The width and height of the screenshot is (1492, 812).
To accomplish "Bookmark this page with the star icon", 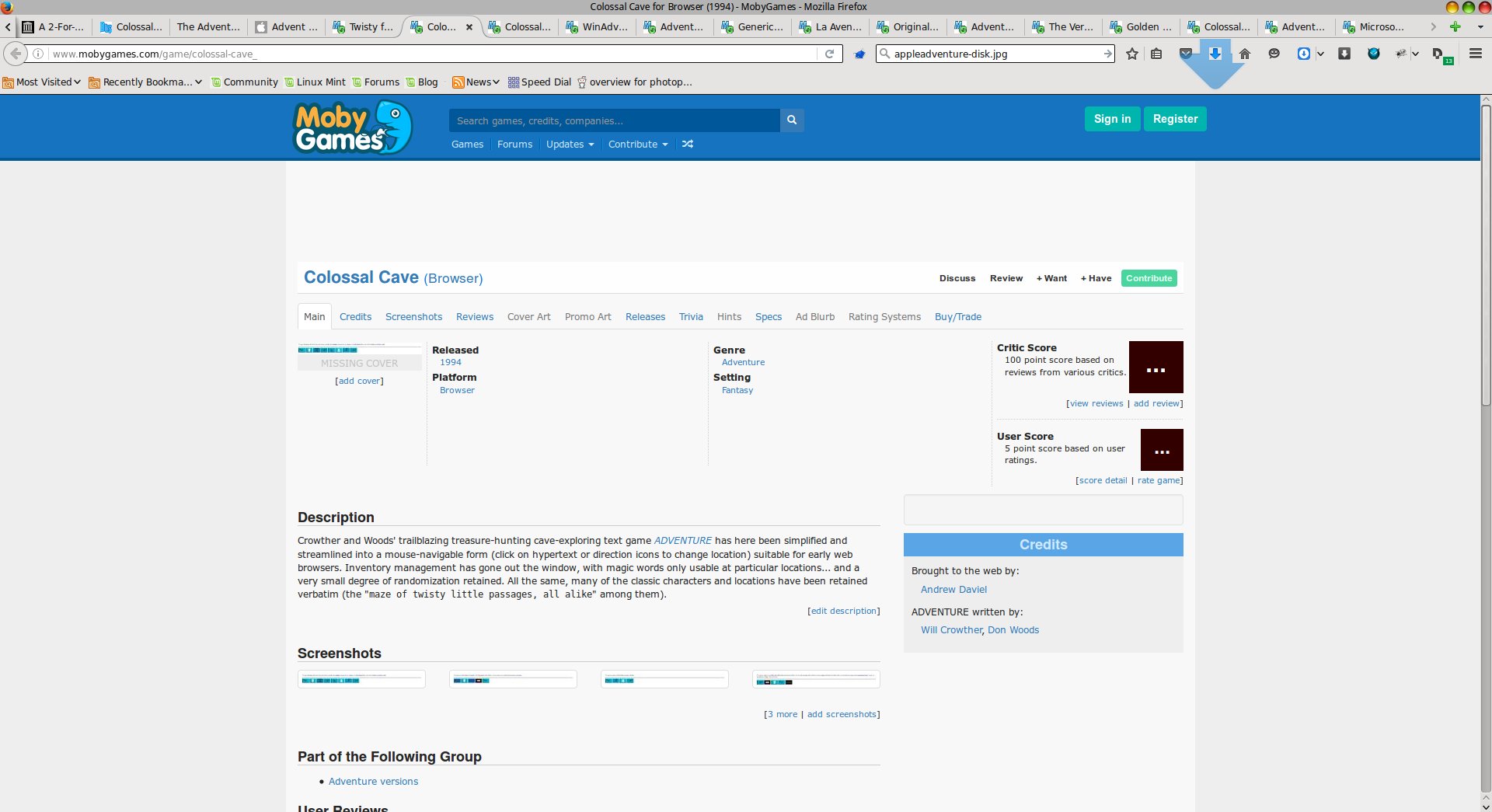I will [x=1132, y=54].
